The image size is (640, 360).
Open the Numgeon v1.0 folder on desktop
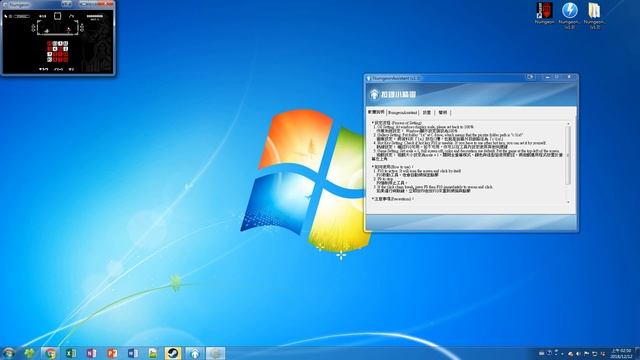click(595, 15)
